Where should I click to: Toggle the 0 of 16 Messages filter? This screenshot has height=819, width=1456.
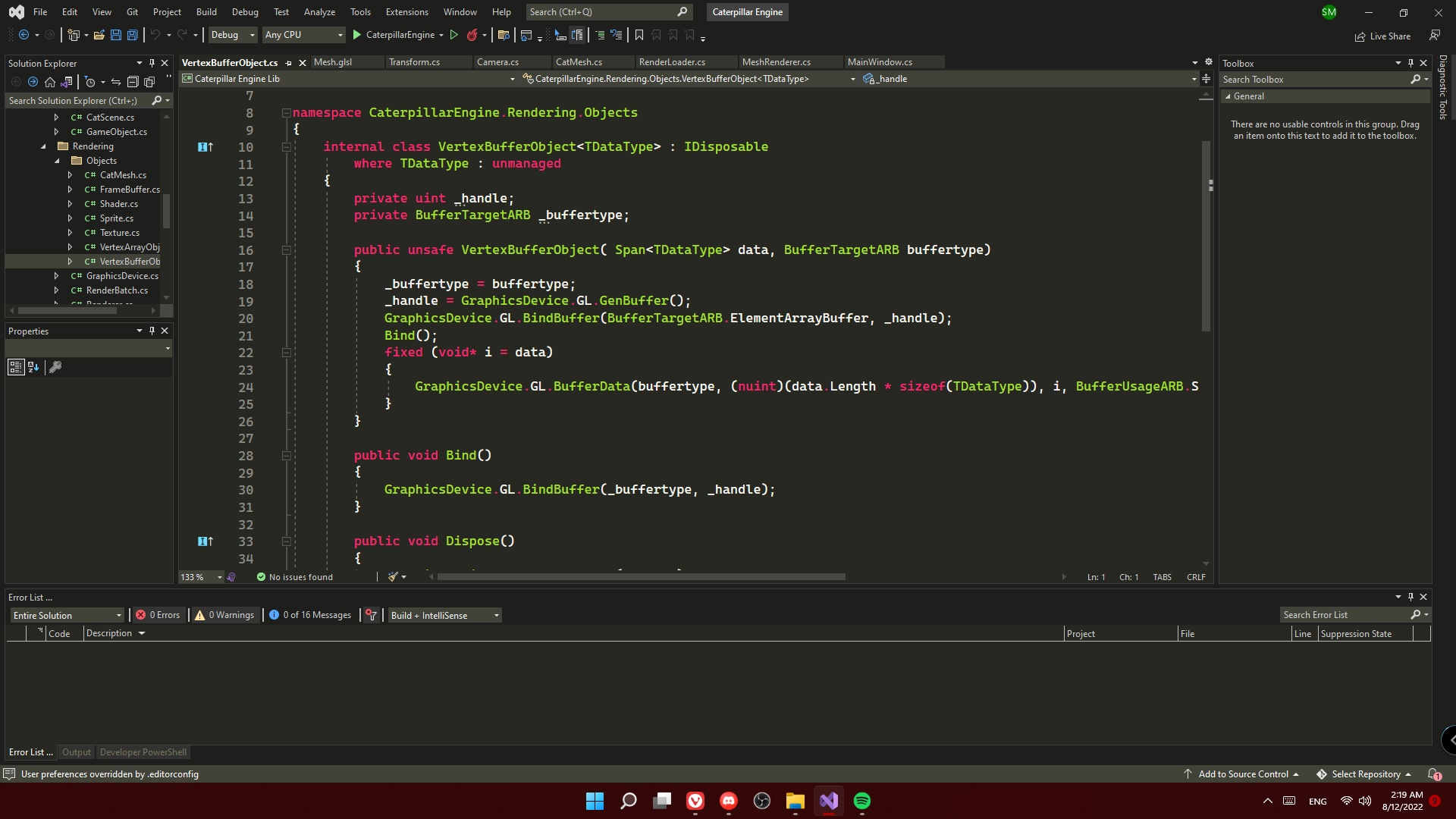pos(310,615)
